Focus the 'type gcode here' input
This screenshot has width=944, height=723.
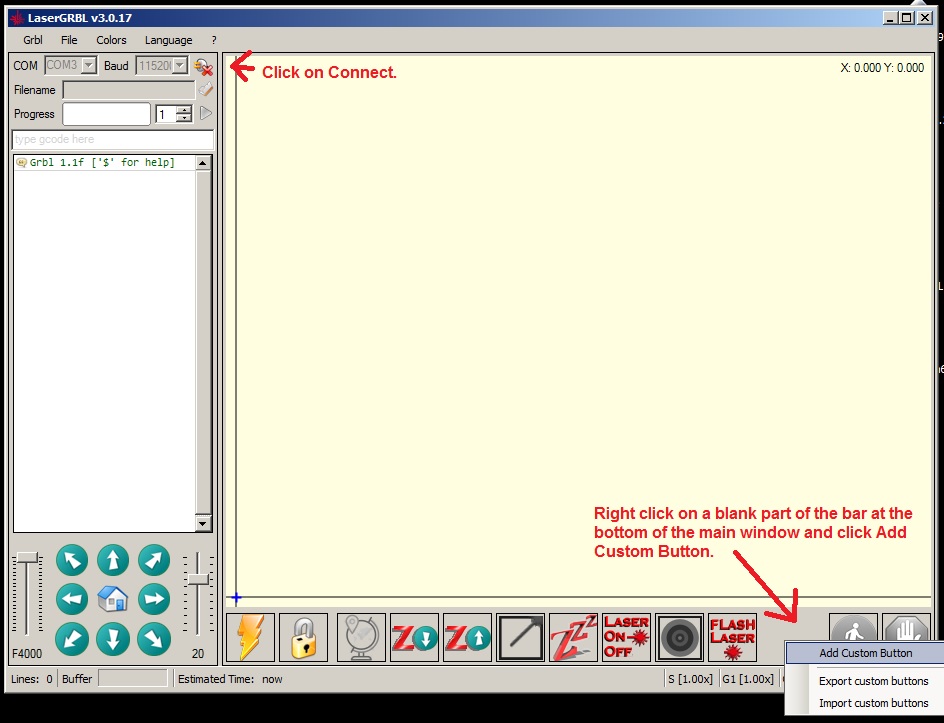[113, 139]
